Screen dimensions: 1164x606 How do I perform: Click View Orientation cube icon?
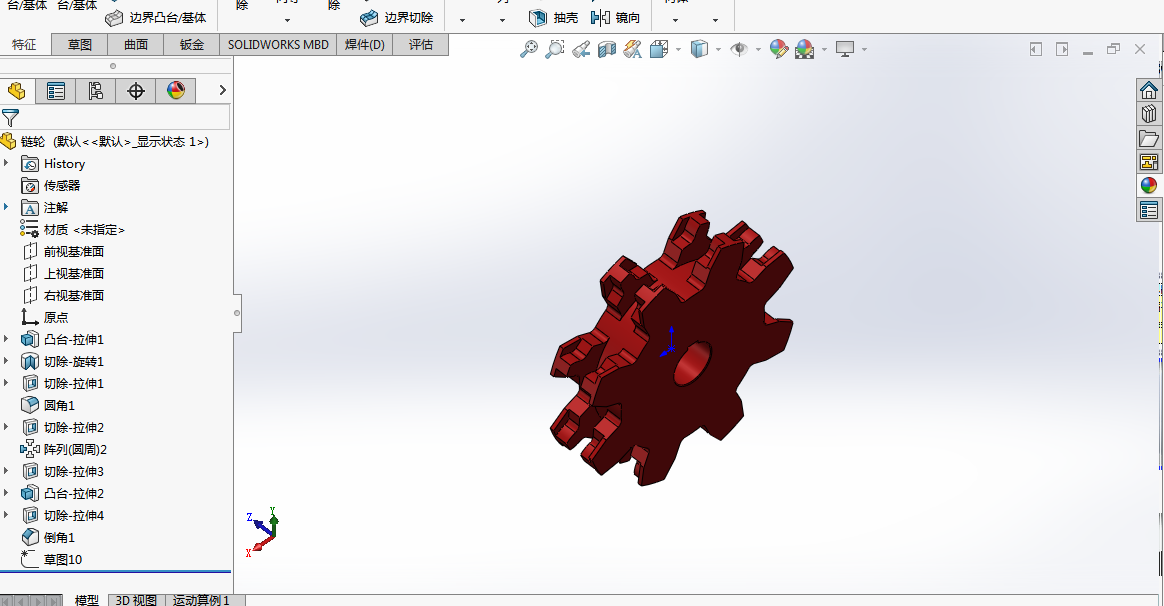click(658, 49)
